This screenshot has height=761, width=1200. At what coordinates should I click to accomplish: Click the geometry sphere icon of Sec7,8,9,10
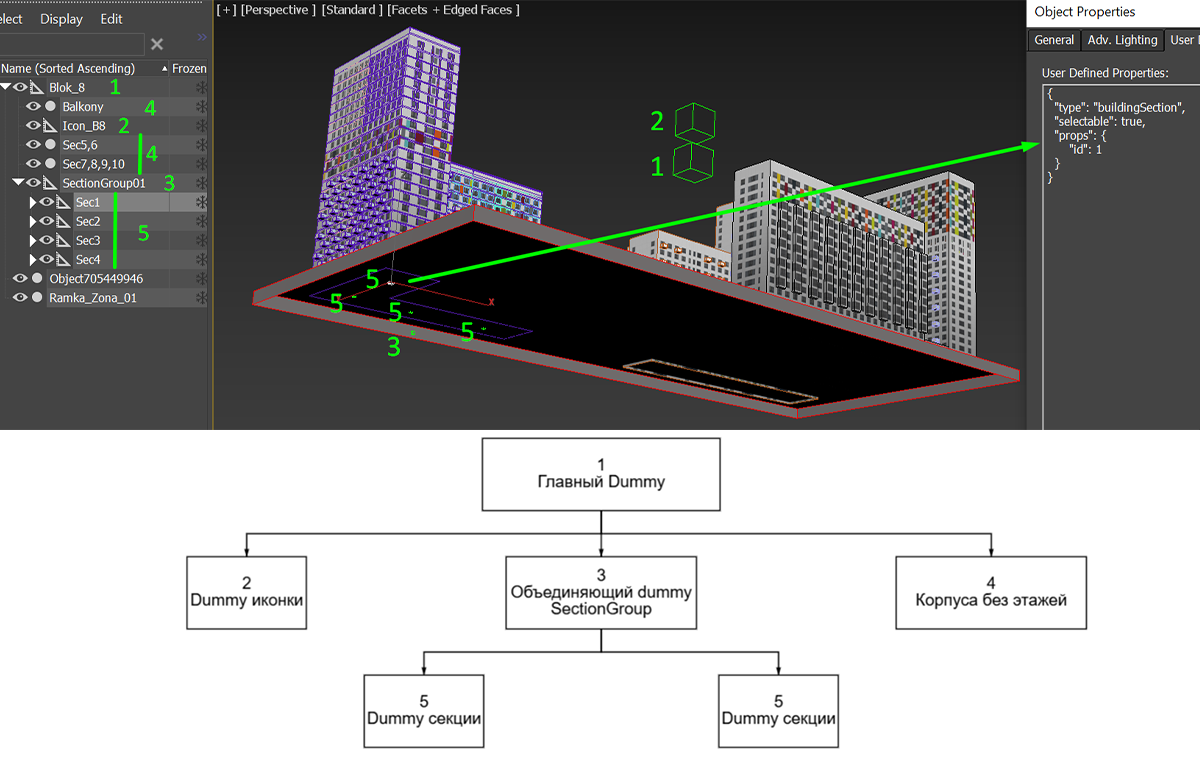(x=50, y=164)
